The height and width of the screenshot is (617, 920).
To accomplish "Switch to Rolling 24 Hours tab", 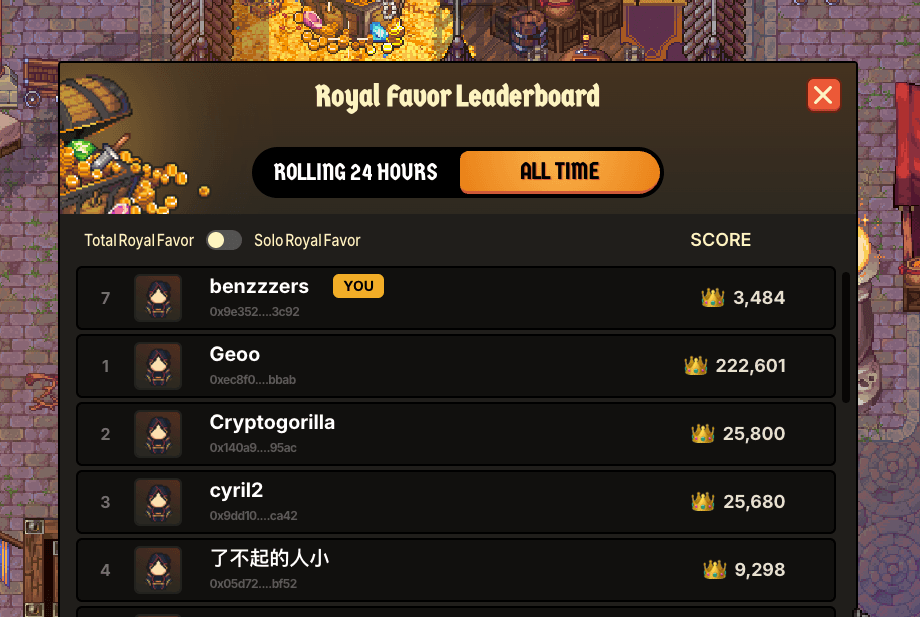I will coord(356,172).
